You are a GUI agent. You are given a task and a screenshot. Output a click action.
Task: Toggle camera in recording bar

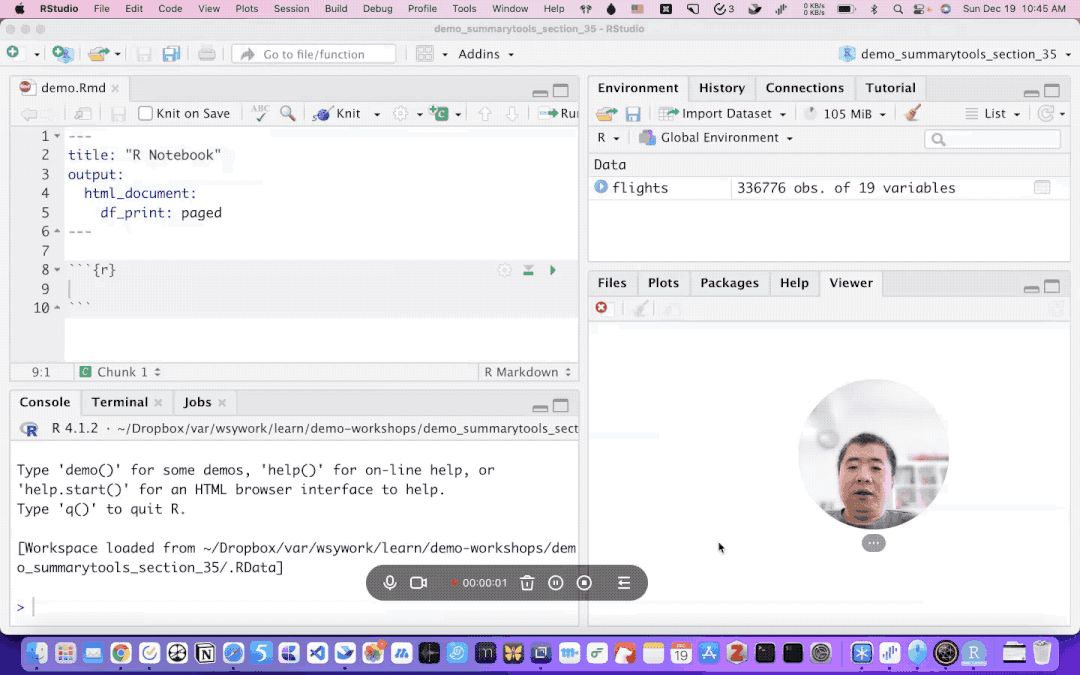[x=418, y=583]
